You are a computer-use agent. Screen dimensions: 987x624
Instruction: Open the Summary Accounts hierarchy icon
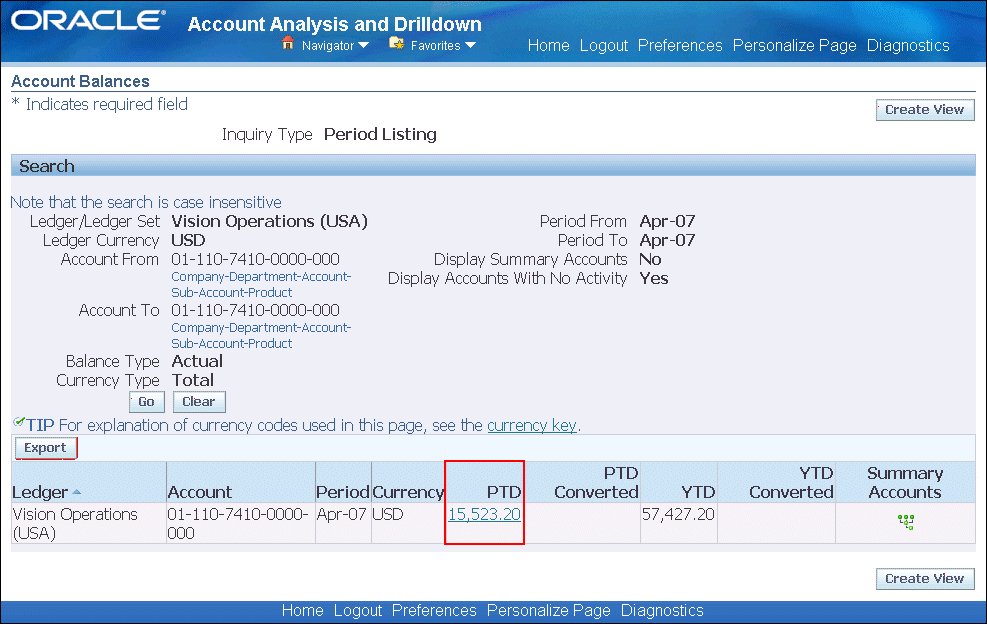pyautogui.click(x=906, y=521)
